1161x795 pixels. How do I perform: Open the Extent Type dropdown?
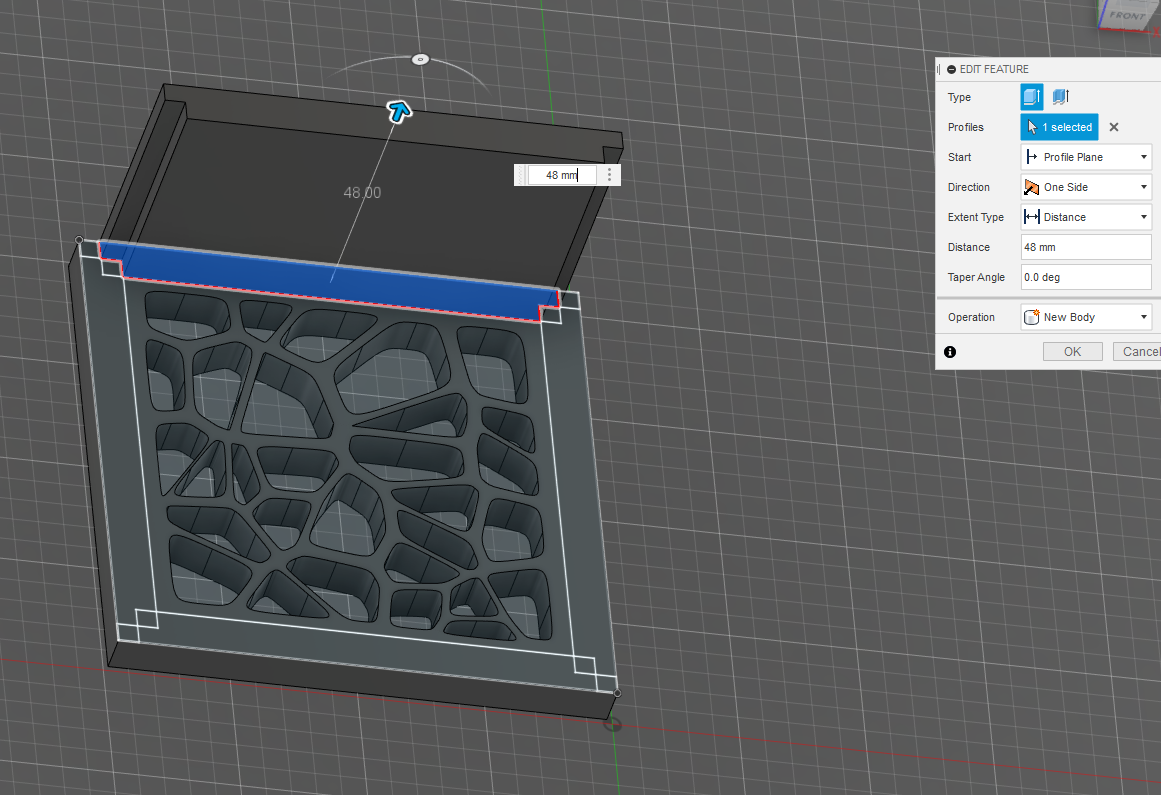pos(1143,216)
